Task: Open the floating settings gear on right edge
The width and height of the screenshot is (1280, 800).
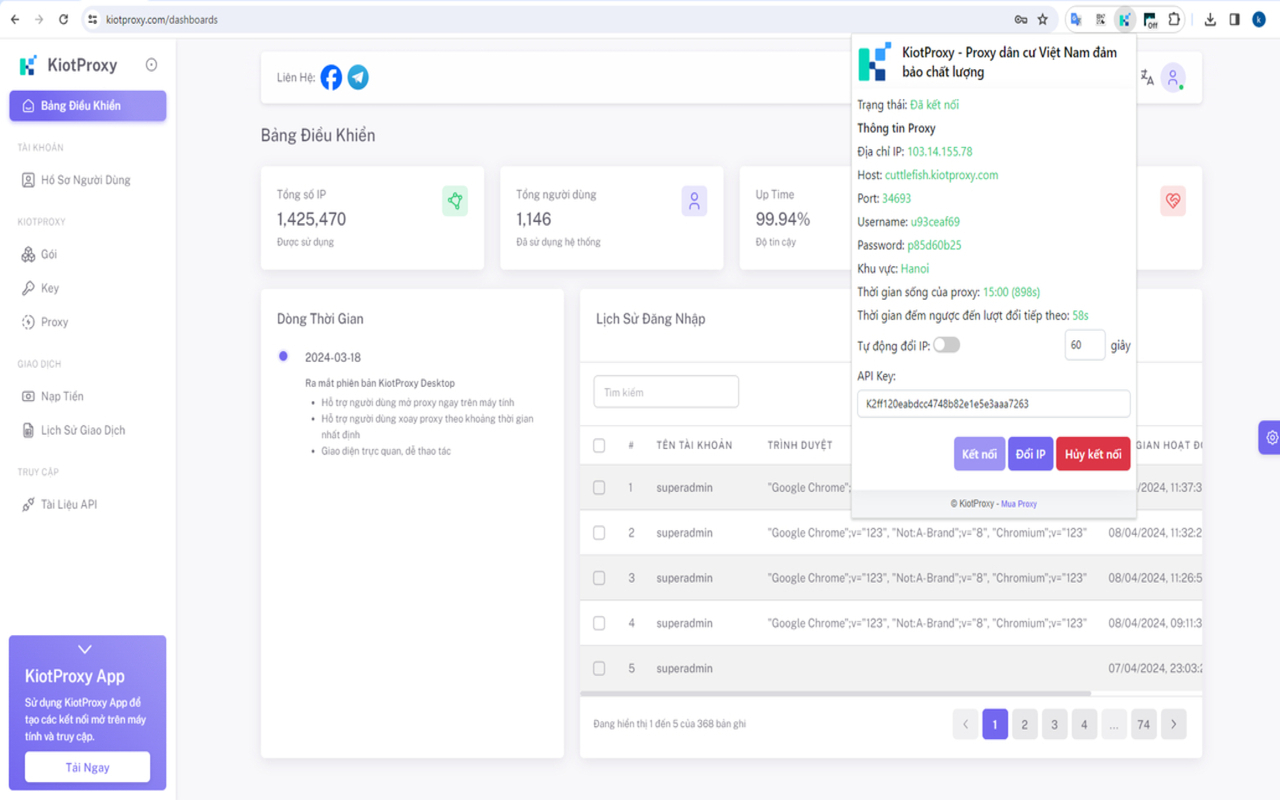Action: [x=1271, y=437]
